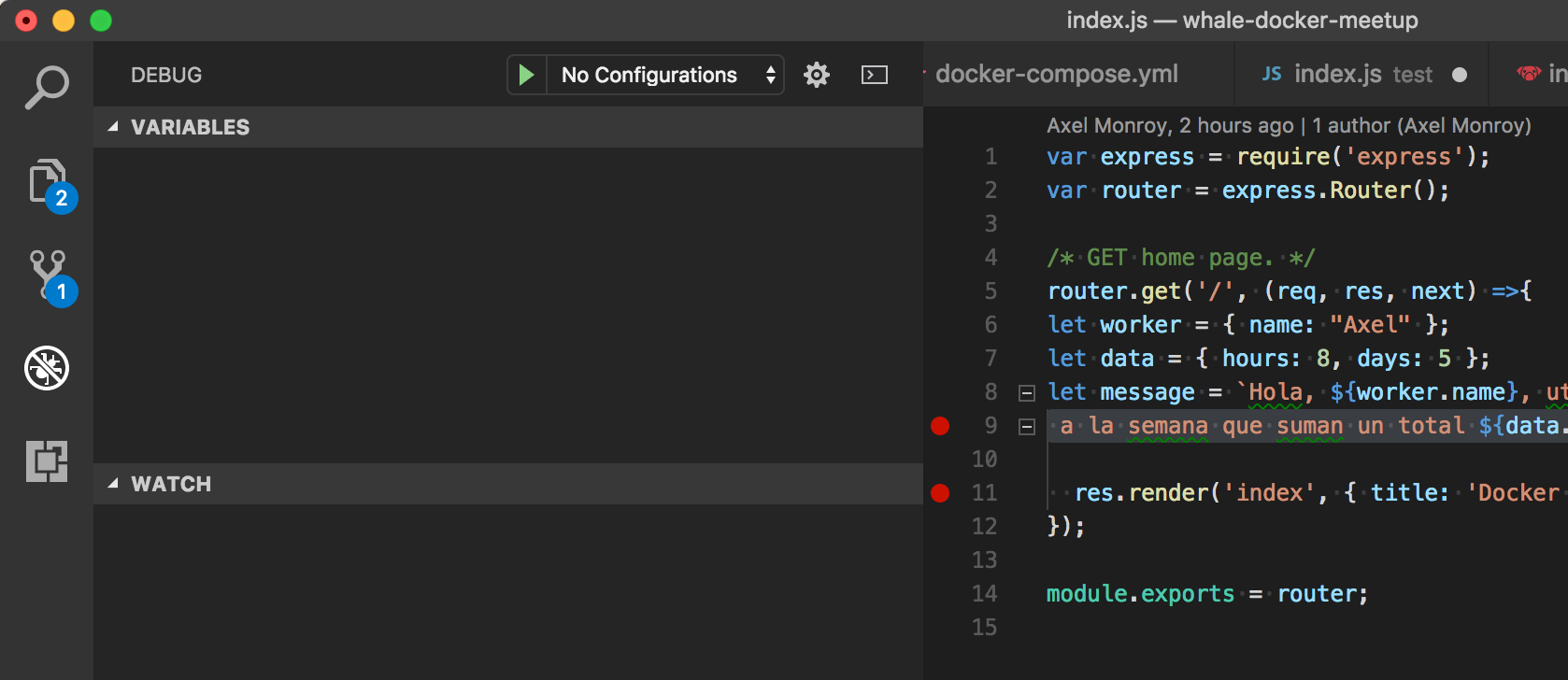The width and height of the screenshot is (1568, 680).
Task: Remove breakpoint on line 9
Action: 940,426
